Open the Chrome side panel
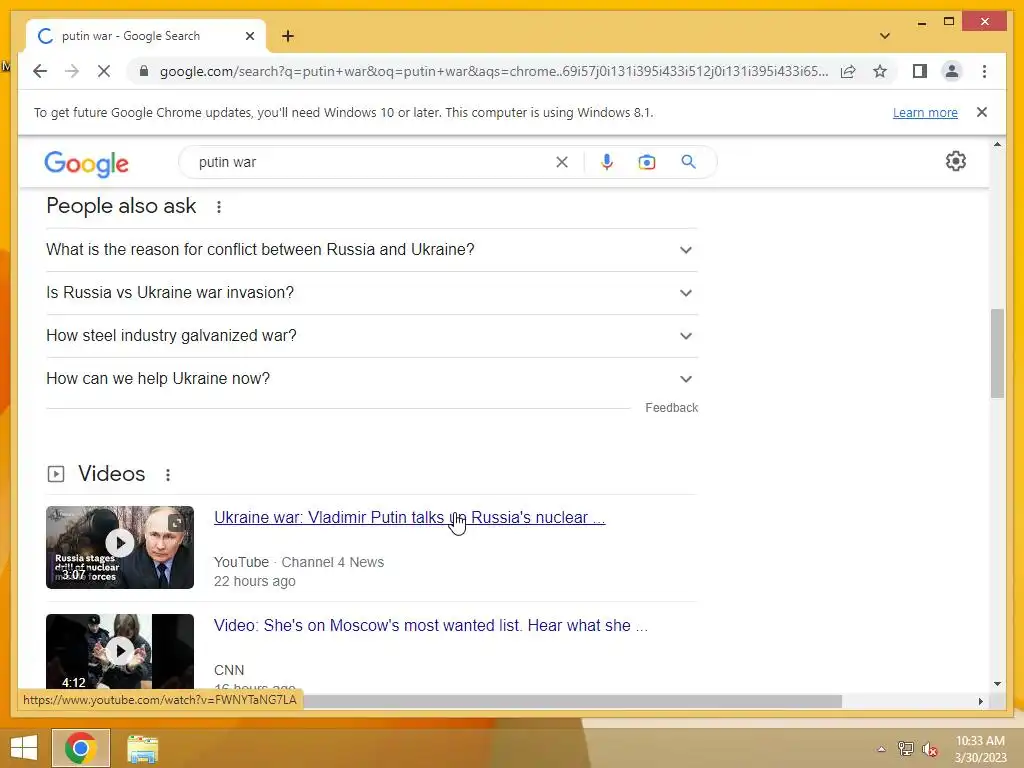Image resolution: width=1024 pixels, height=768 pixels. coord(920,71)
